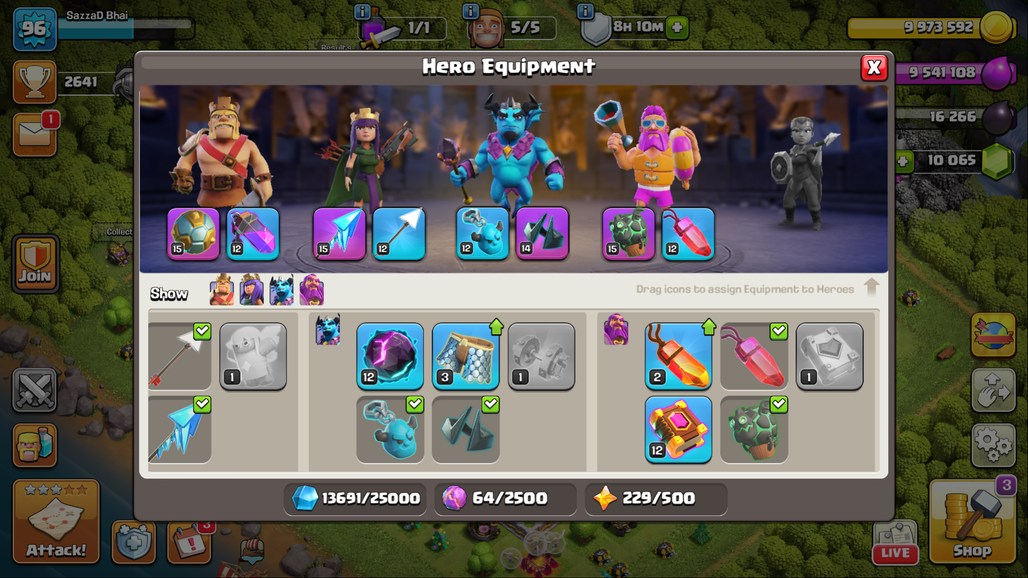Toggle Grand Warden filter in Show row
The height and width of the screenshot is (578, 1028).
click(x=312, y=290)
